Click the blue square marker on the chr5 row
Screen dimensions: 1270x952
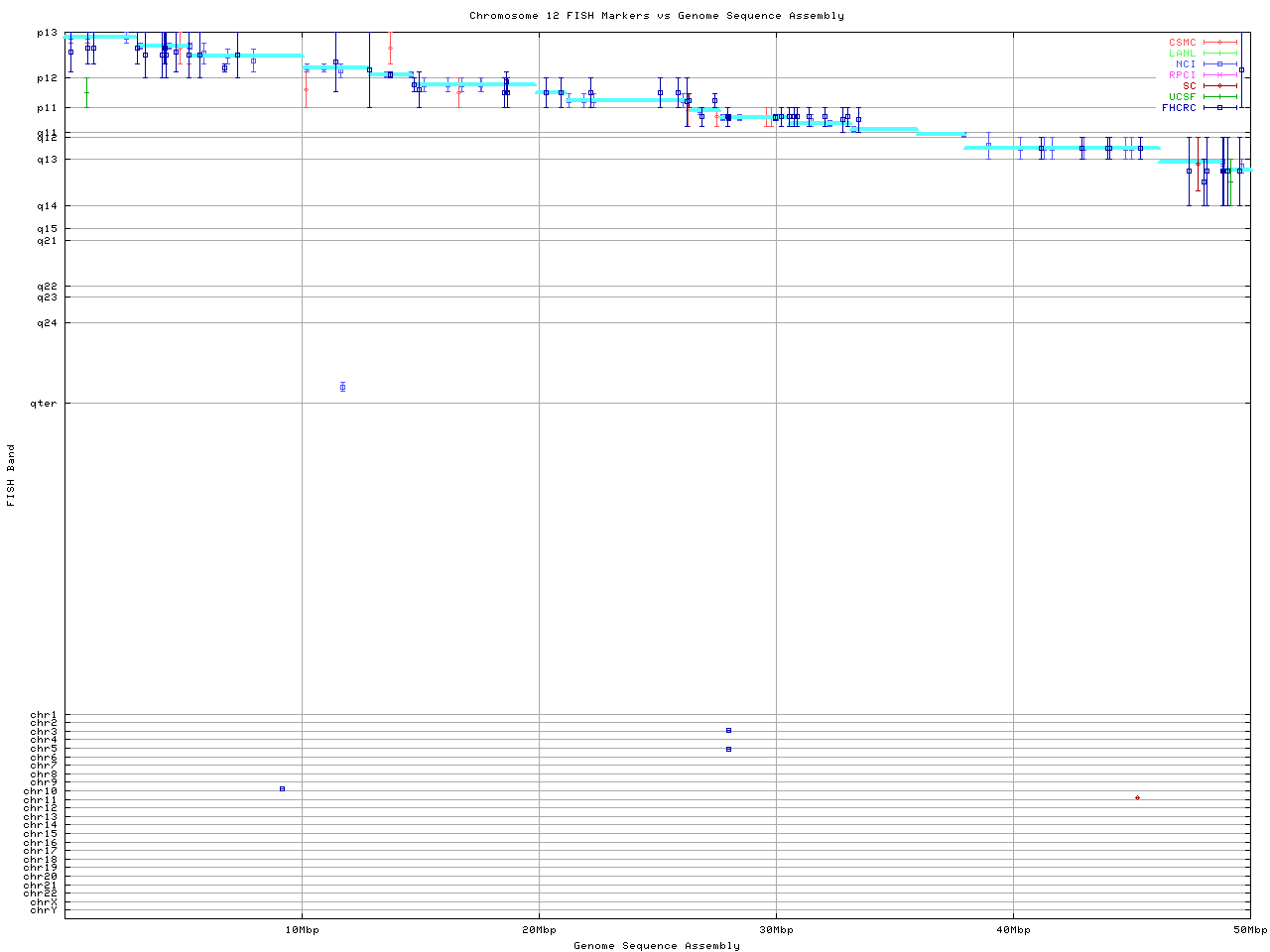tap(728, 749)
